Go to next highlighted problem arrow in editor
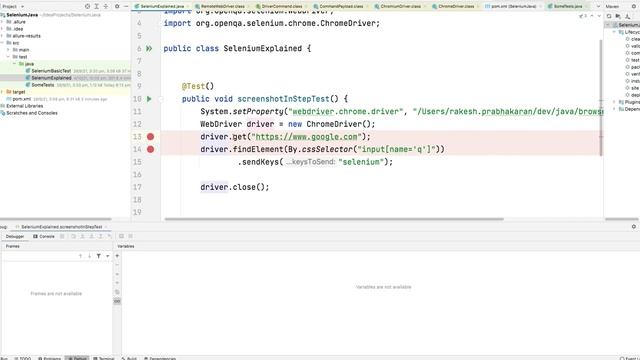 click(599, 16)
